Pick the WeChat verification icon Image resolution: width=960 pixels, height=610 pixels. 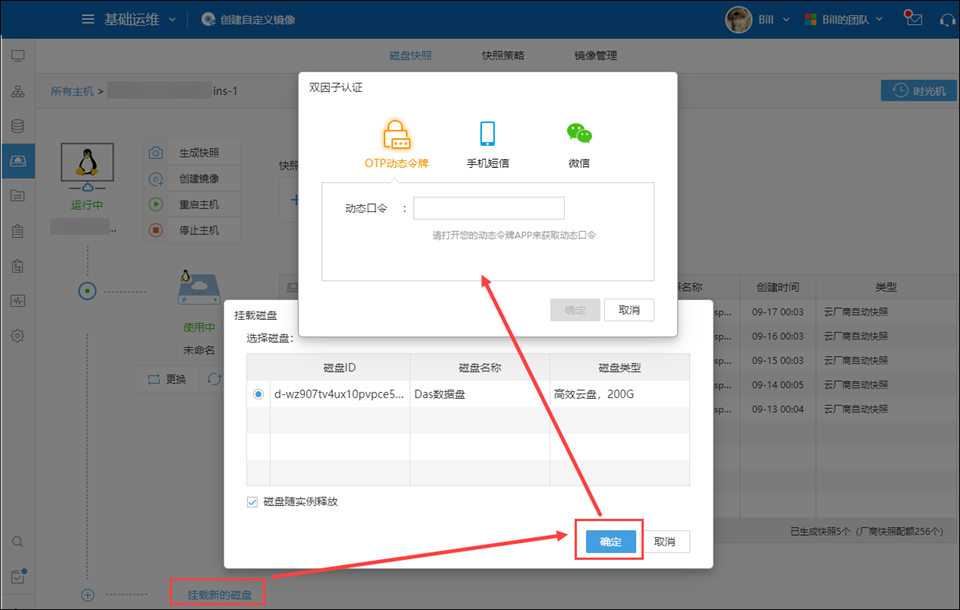click(x=579, y=134)
